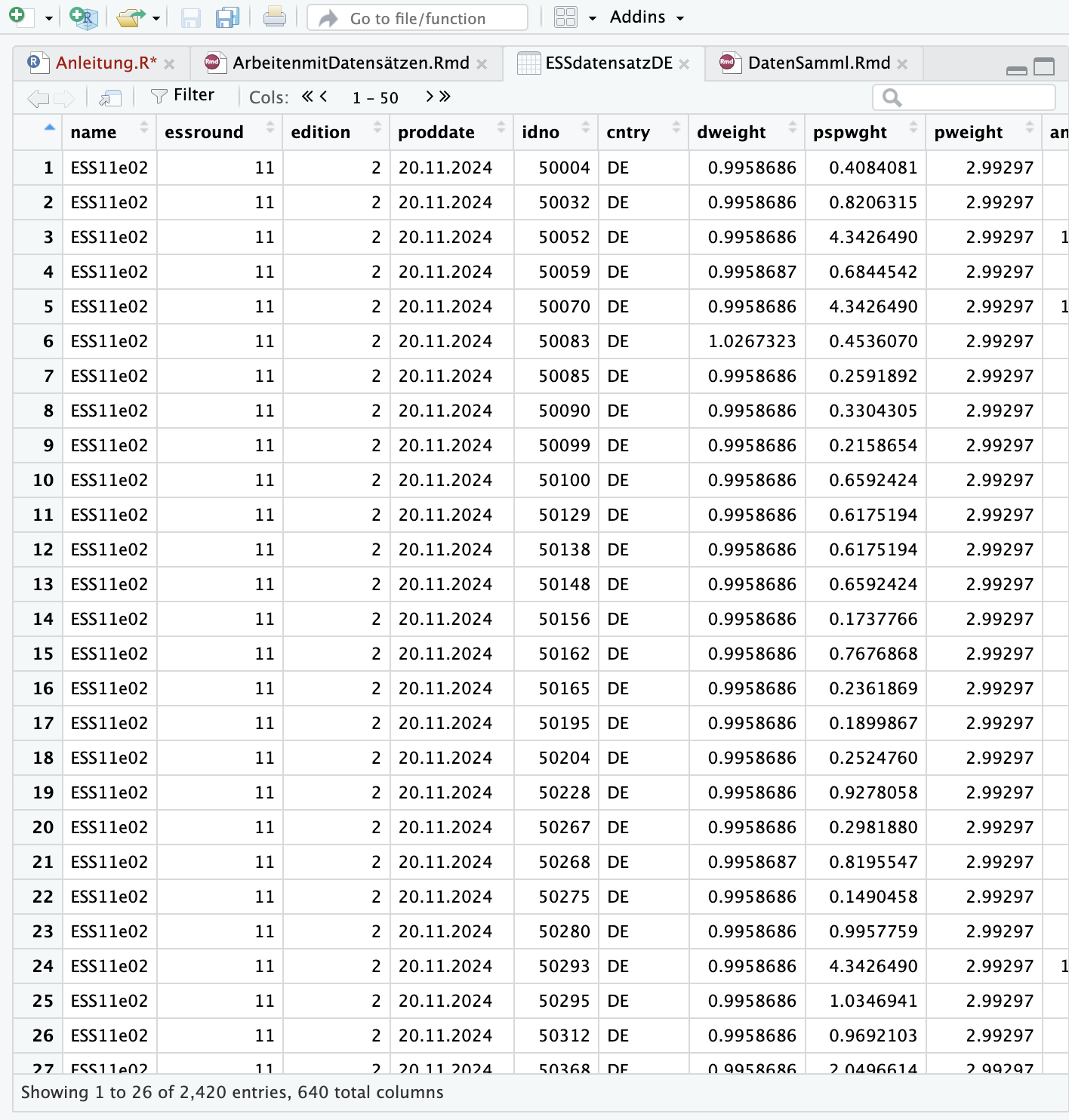Close the ESSdatensatzDE tab
This screenshot has width=1069, height=1120.
(x=684, y=64)
